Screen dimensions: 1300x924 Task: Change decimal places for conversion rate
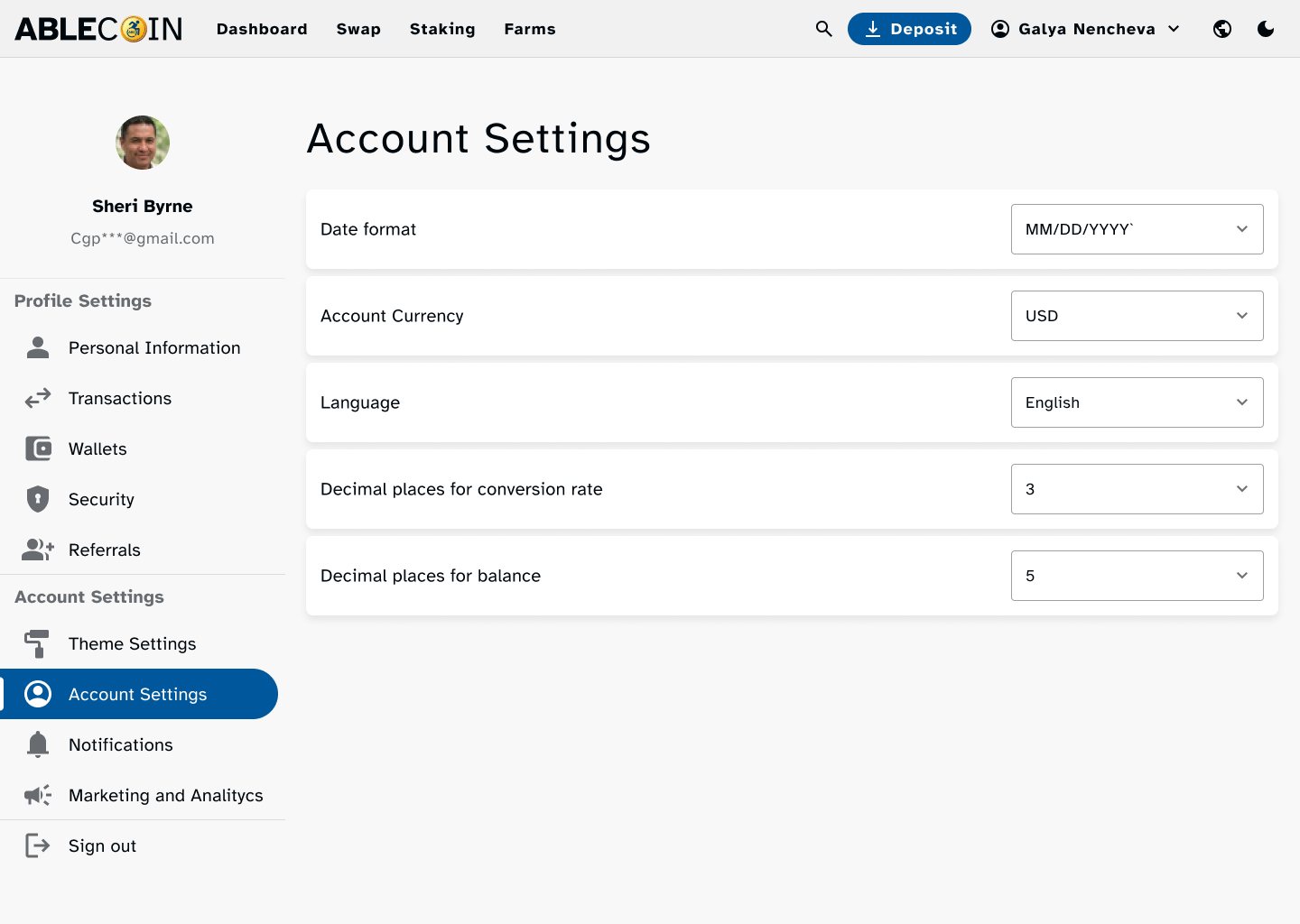click(1137, 489)
